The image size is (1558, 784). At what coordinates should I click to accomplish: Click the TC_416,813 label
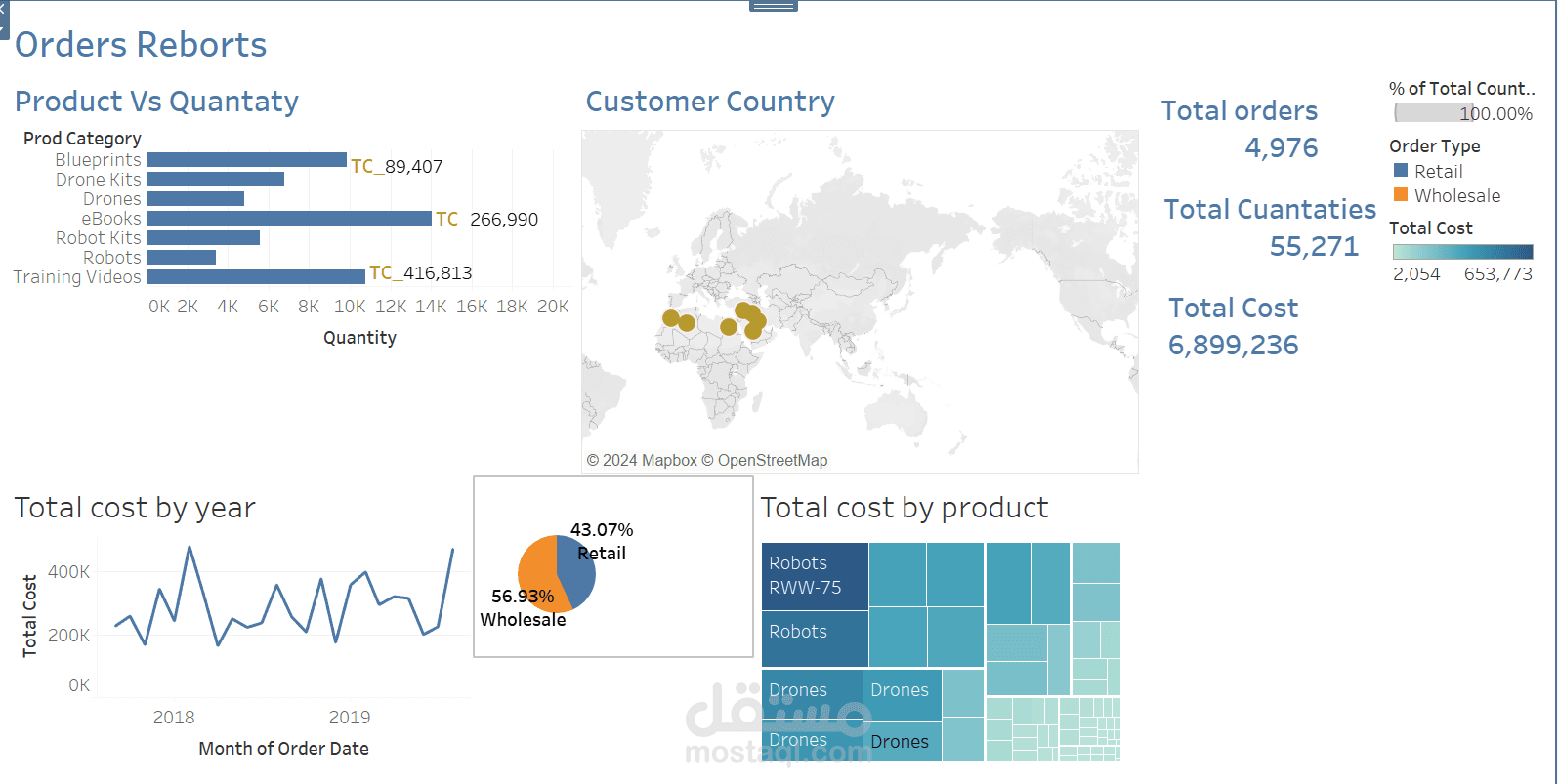(x=420, y=272)
